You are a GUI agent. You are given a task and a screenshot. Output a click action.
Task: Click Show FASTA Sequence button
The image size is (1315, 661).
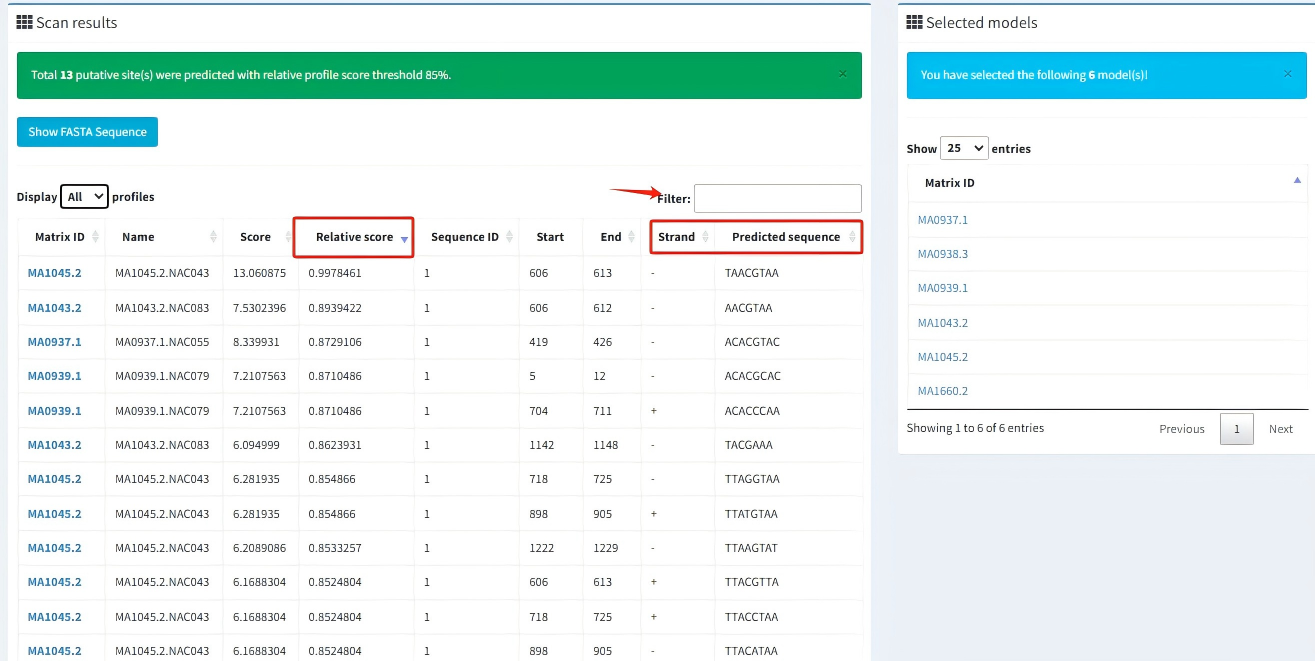tap(87, 132)
